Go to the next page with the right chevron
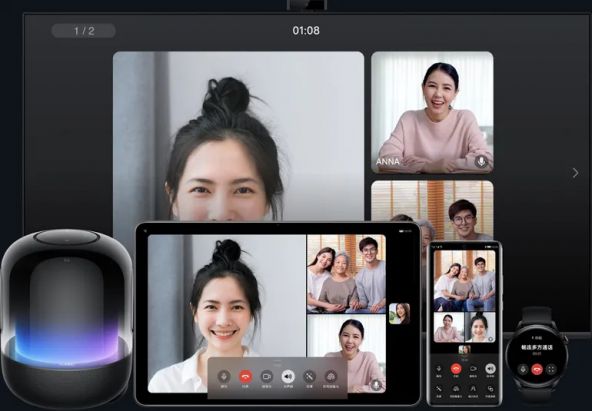Viewport: 592px width, 411px height. [575, 173]
